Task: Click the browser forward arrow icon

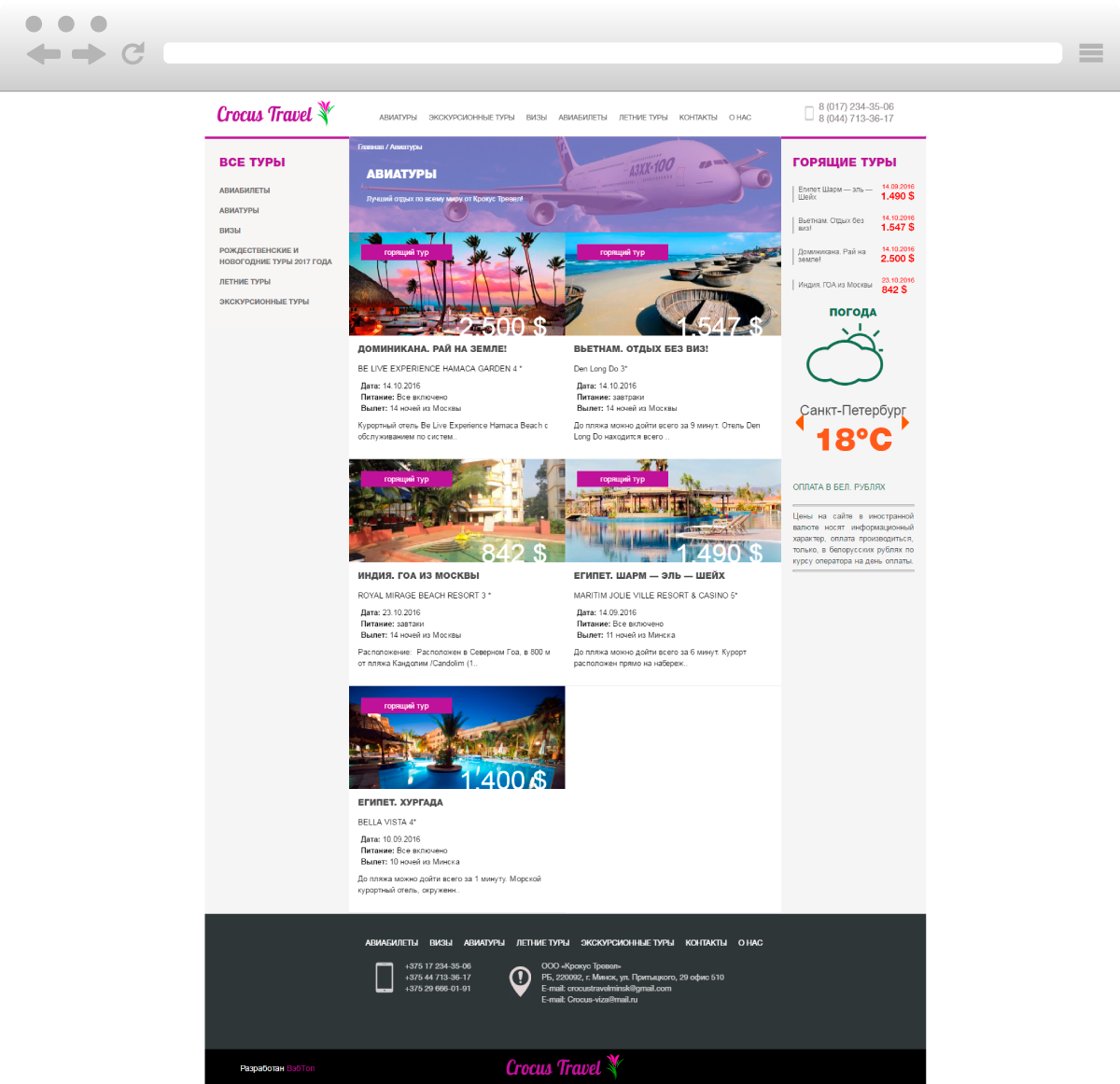Action: [x=89, y=54]
